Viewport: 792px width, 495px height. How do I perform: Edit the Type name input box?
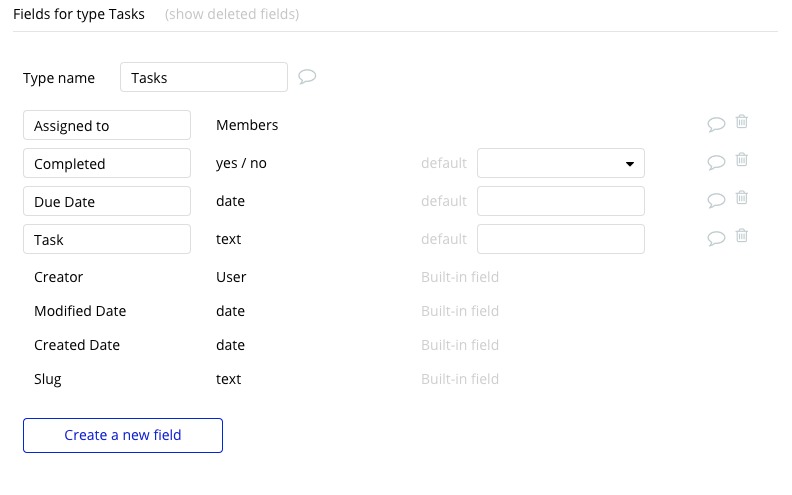204,77
